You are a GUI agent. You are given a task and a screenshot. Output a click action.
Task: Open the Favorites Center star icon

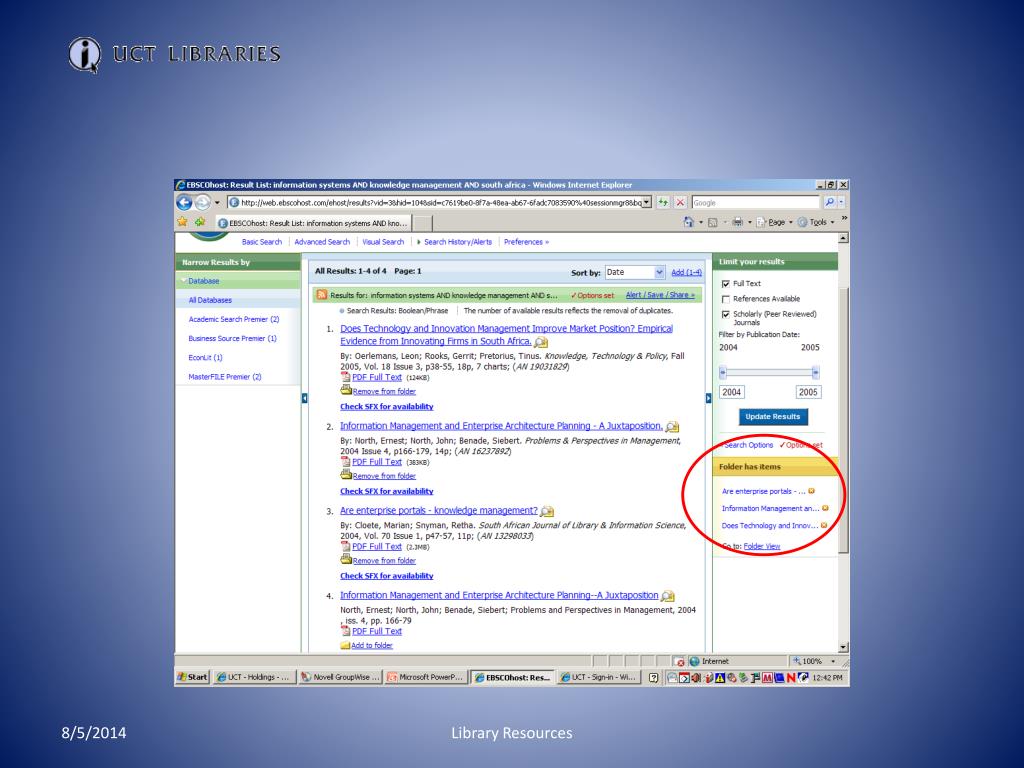[182, 222]
